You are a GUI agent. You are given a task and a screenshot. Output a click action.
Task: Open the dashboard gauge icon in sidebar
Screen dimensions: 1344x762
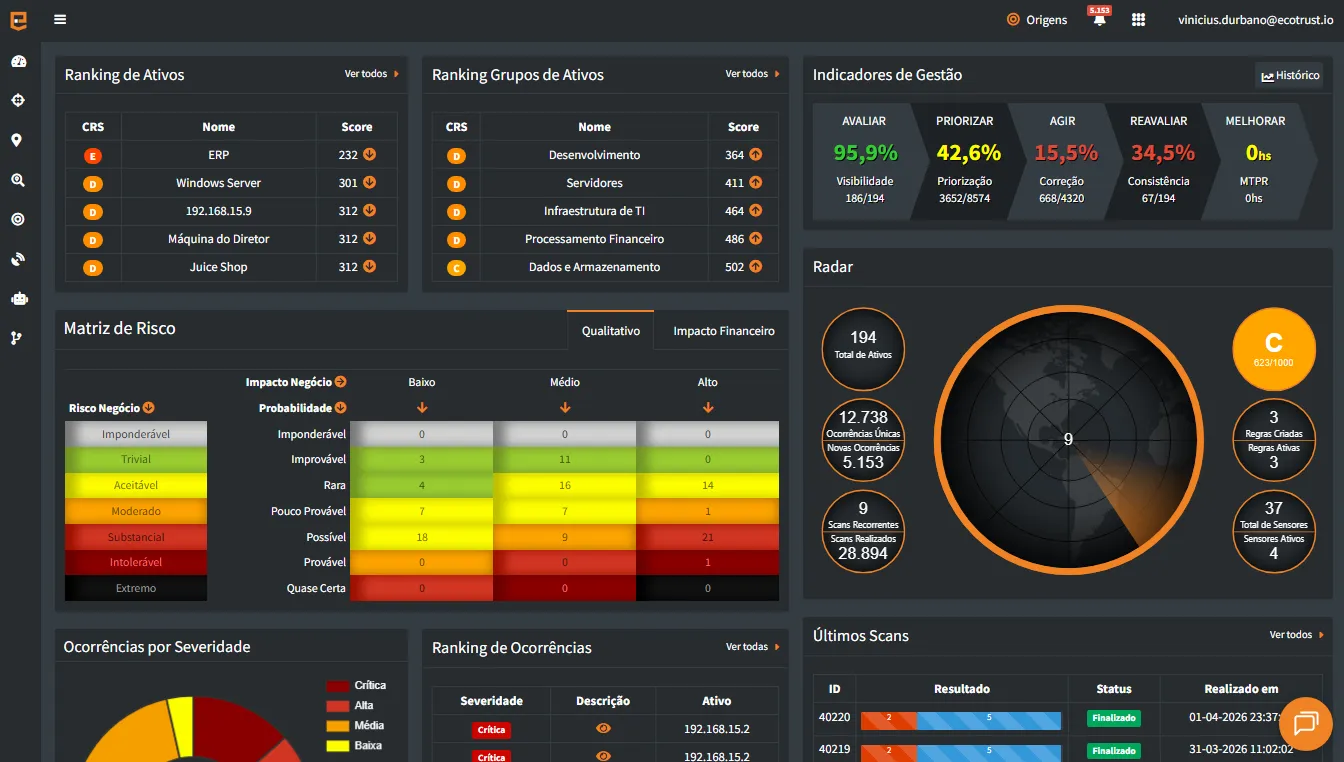pyautogui.click(x=18, y=61)
